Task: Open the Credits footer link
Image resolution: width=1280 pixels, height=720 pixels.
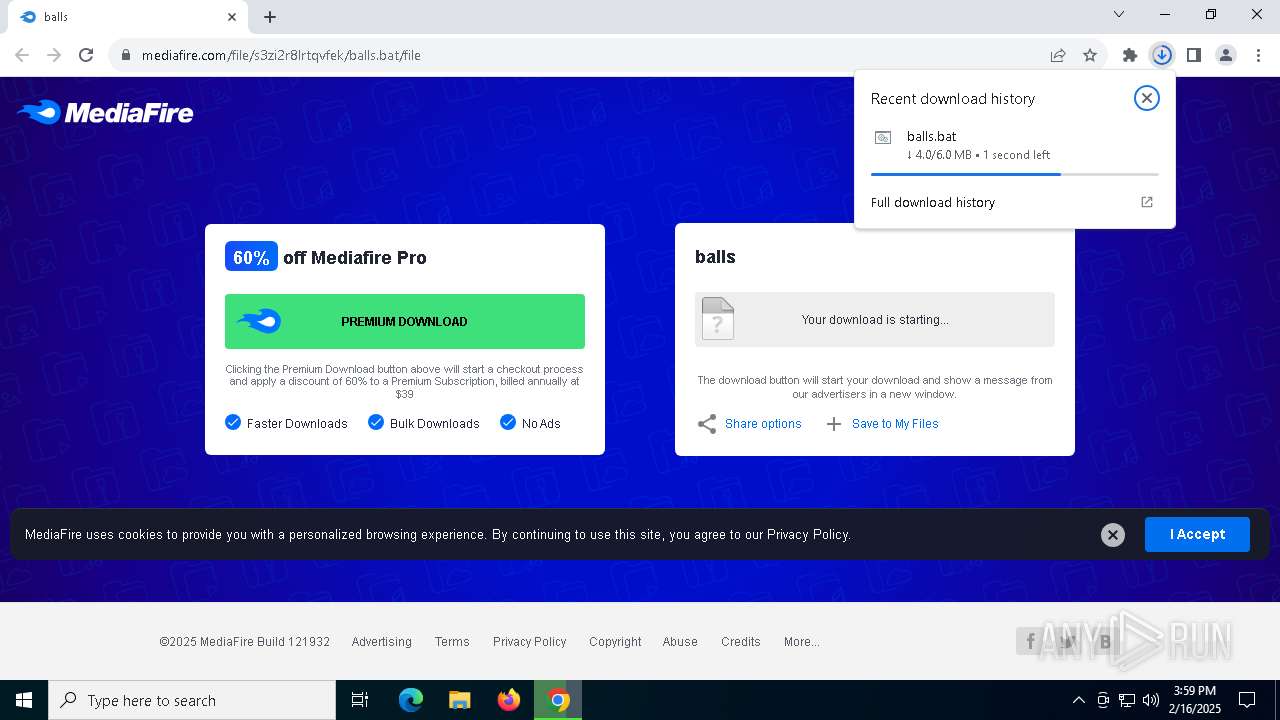Action: pos(741,642)
